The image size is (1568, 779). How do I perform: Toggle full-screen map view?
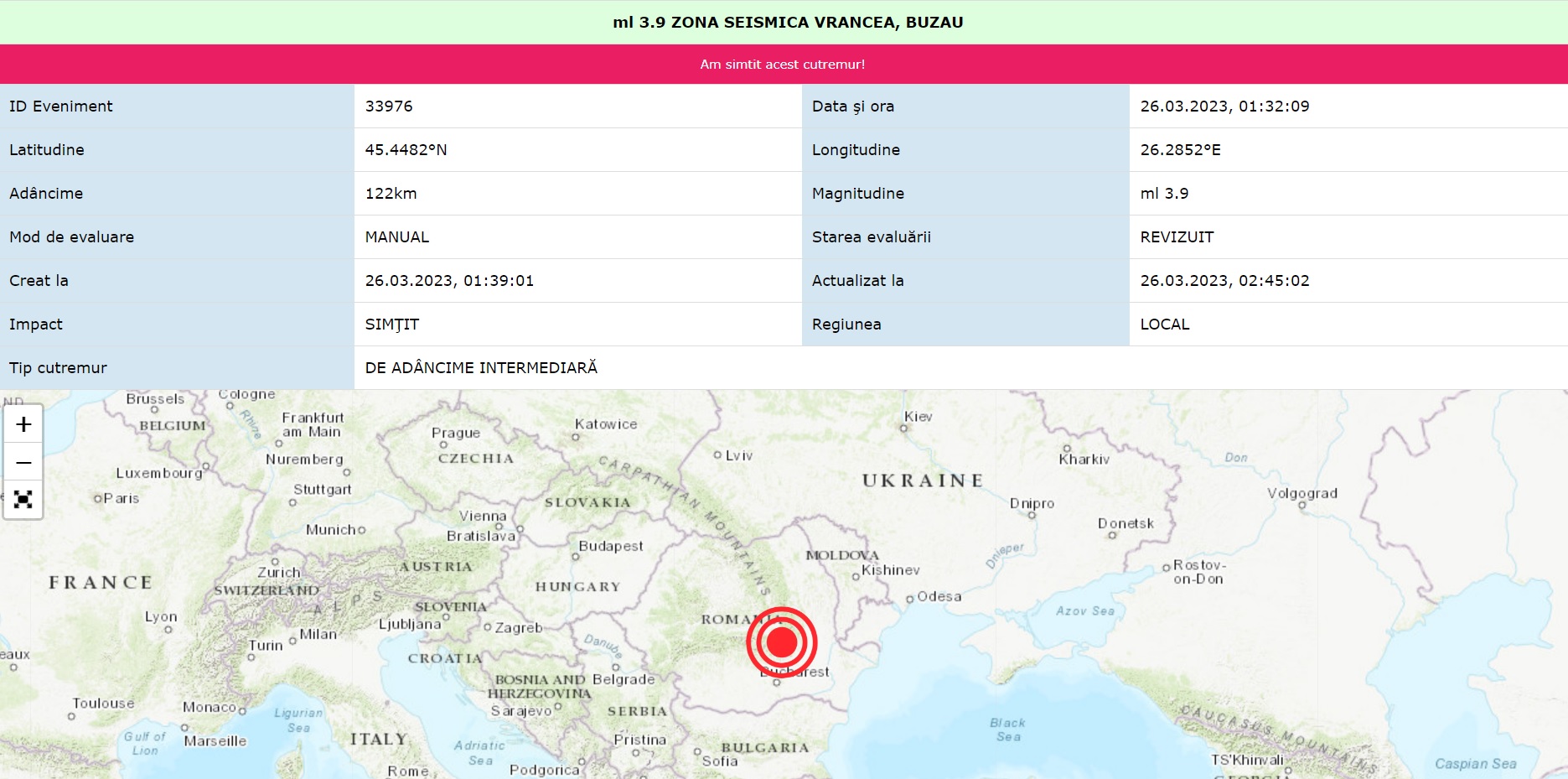(x=23, y=500)
